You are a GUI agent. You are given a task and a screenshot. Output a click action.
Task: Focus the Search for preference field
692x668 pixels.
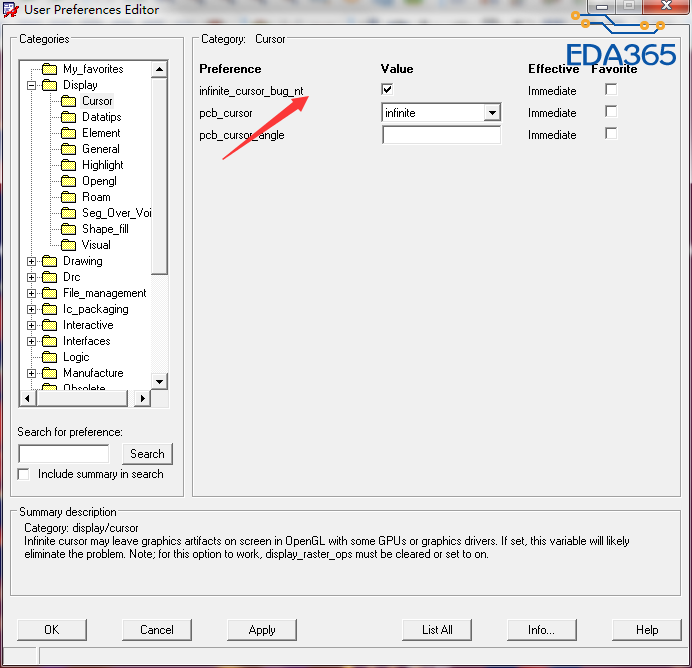point(64,454)
